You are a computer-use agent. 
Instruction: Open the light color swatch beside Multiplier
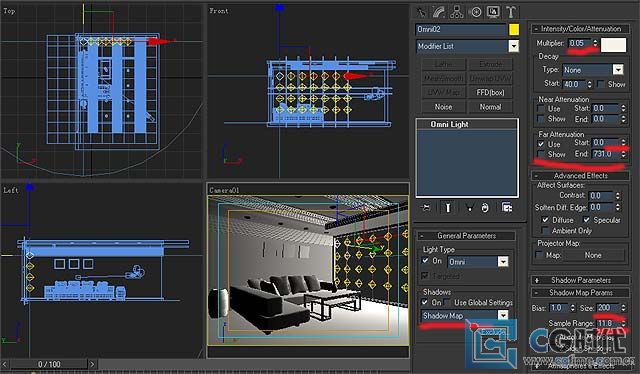613,45
